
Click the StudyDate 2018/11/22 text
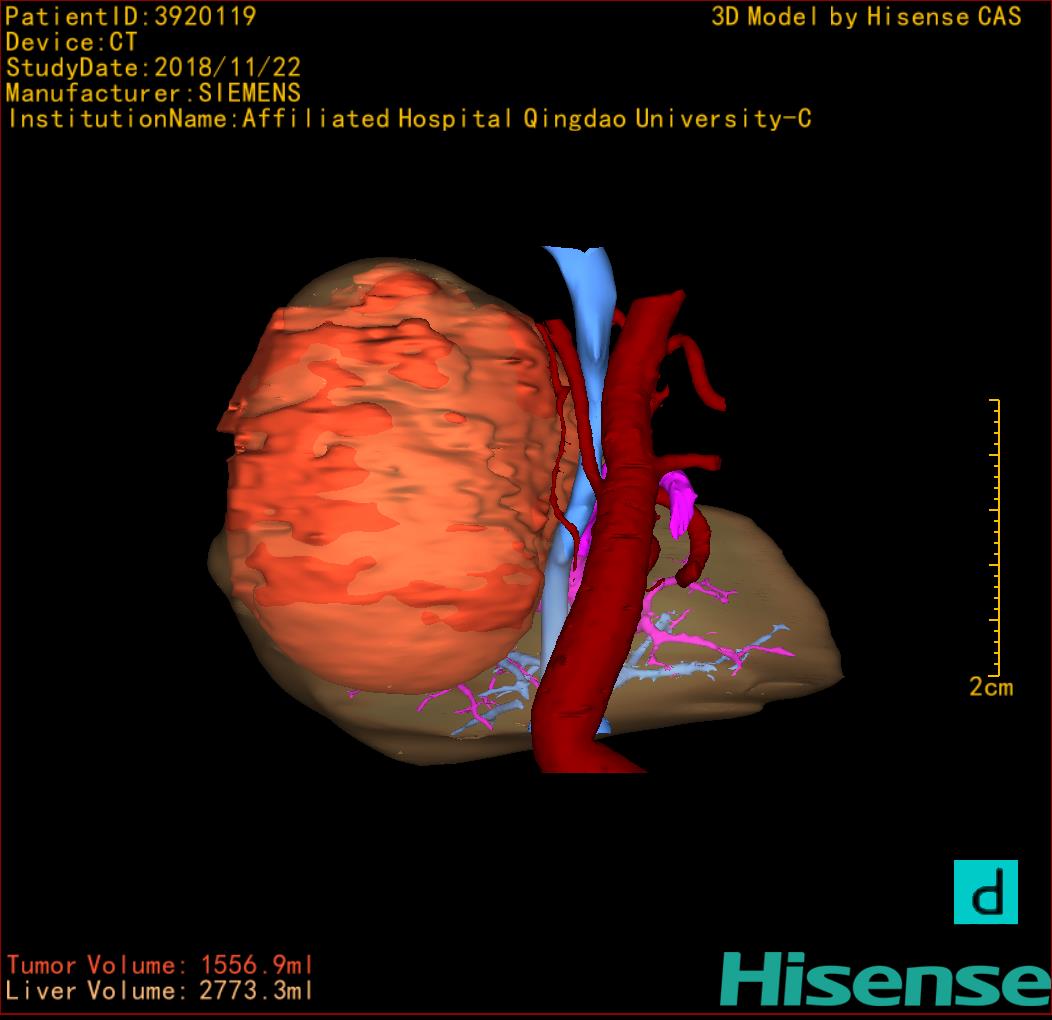click(153, 68)
